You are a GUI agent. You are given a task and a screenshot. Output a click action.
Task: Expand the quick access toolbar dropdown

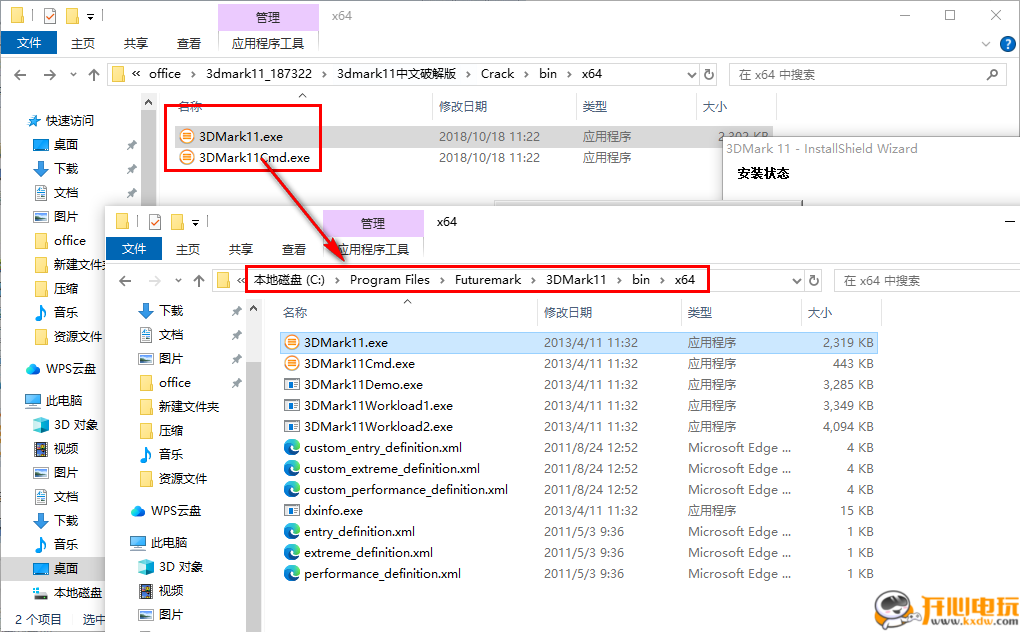196,221
